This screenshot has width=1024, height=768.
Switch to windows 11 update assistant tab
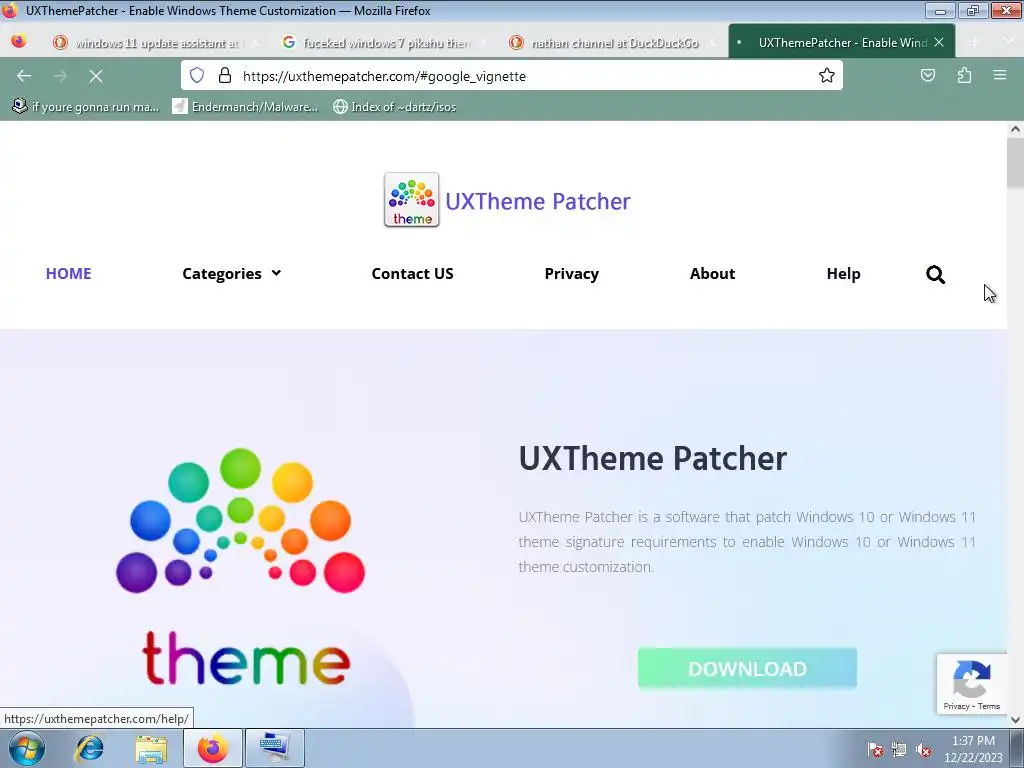point(157,42)
